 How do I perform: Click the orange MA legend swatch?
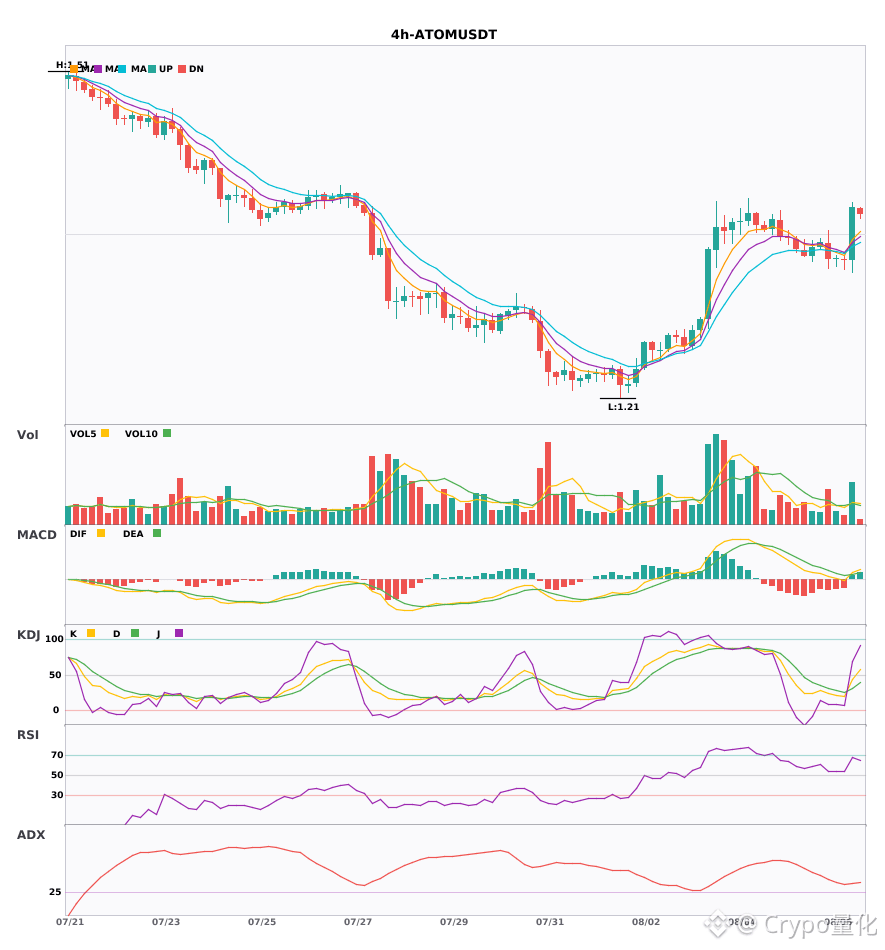74,69
